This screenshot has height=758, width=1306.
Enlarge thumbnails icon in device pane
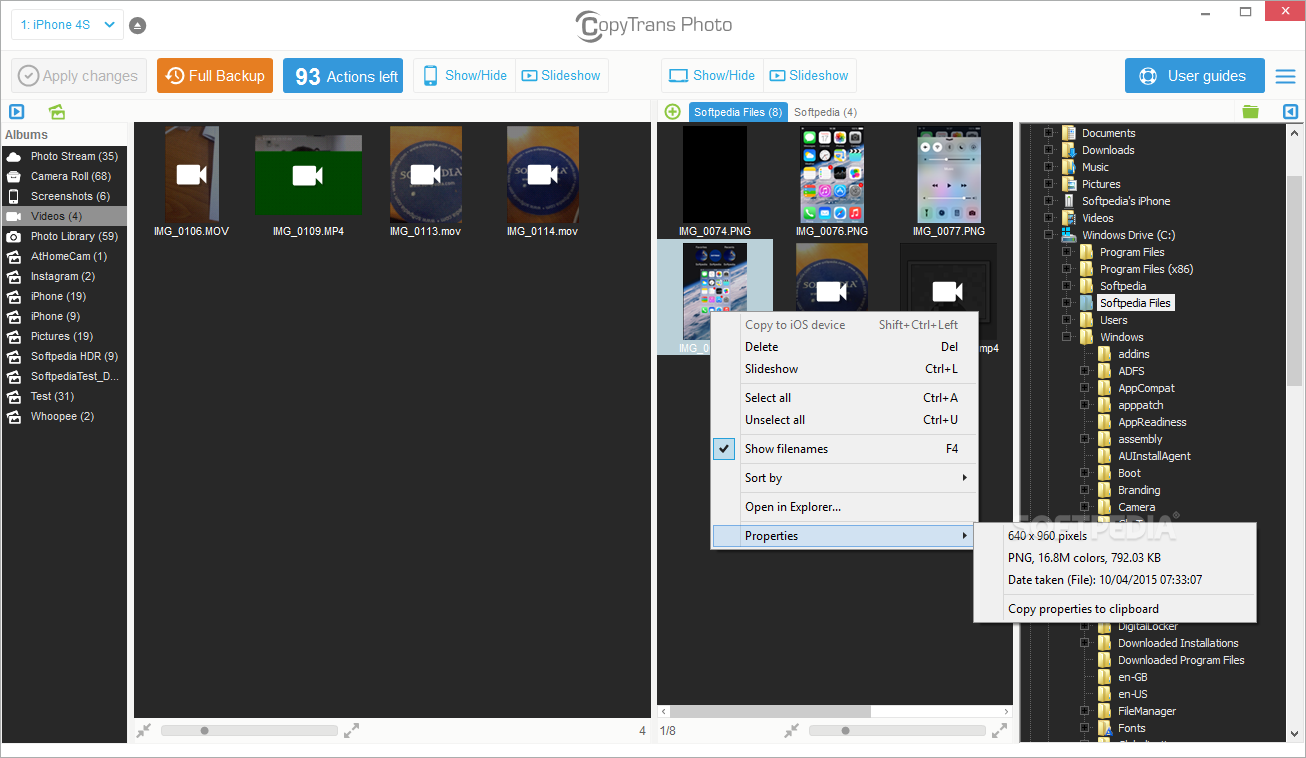pyautogui.click(x=351, y=731)
